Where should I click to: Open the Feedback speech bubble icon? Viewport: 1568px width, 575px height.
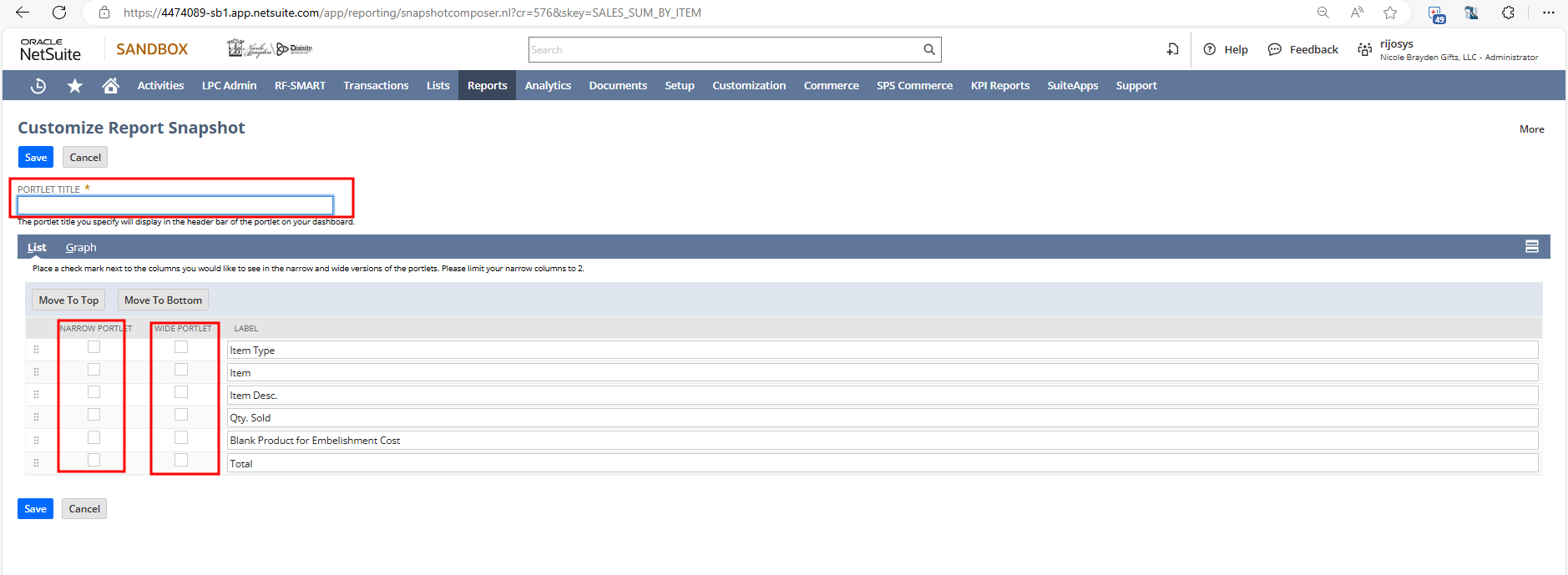(x=1274, y=50)
